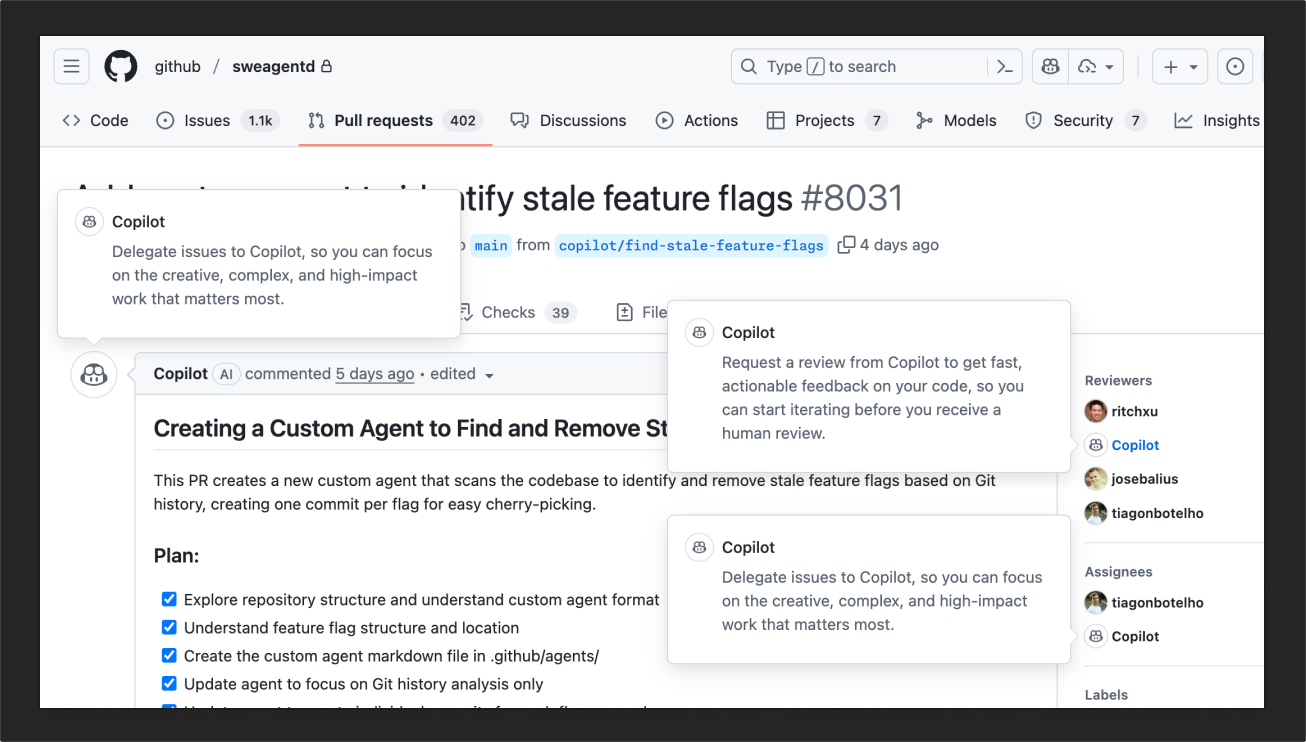Open the Copilot comment author link
The image size is (1306, 742).
(x=181, y=374)
